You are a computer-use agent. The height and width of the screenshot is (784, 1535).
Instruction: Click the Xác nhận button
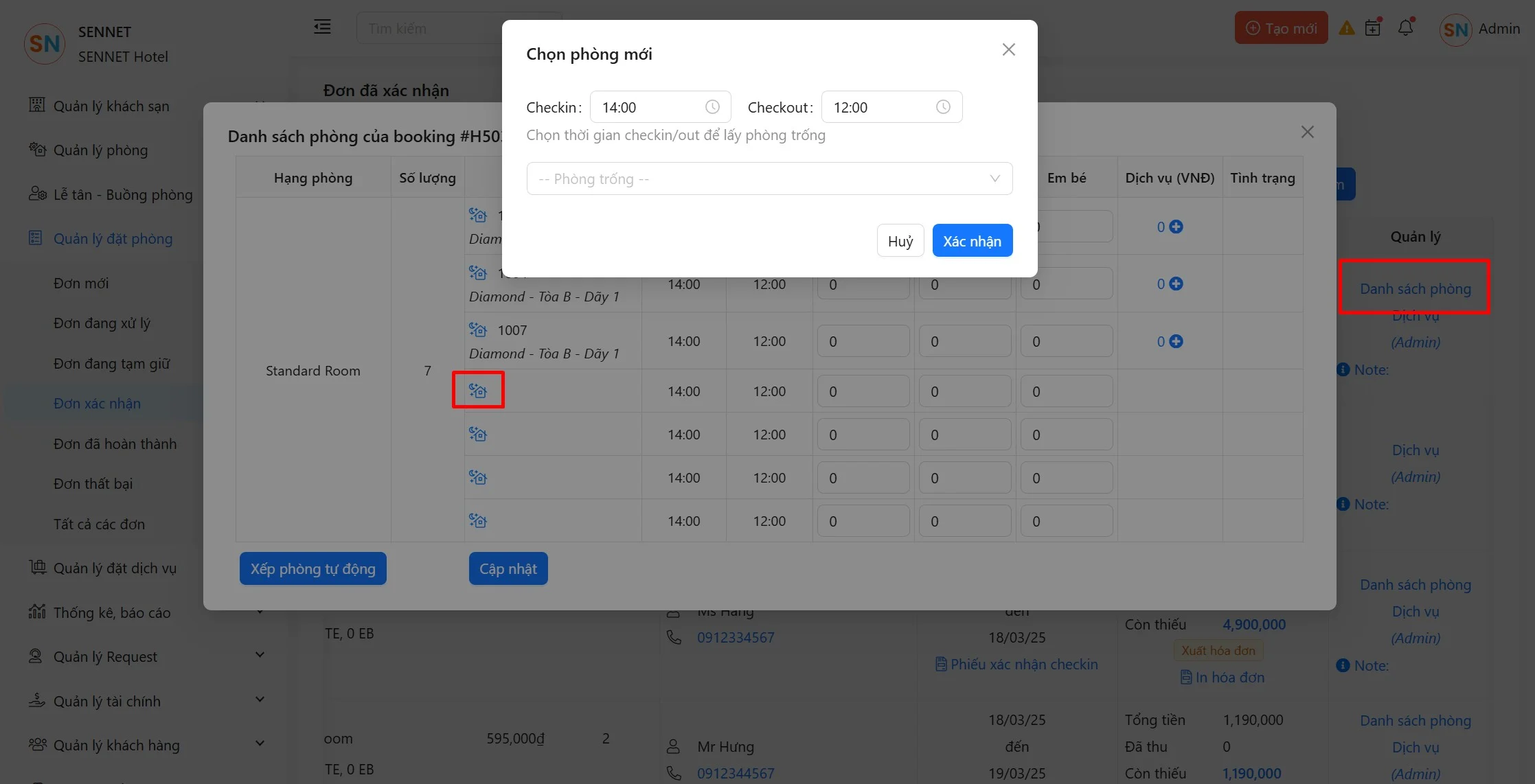click(x=972, y=241)
